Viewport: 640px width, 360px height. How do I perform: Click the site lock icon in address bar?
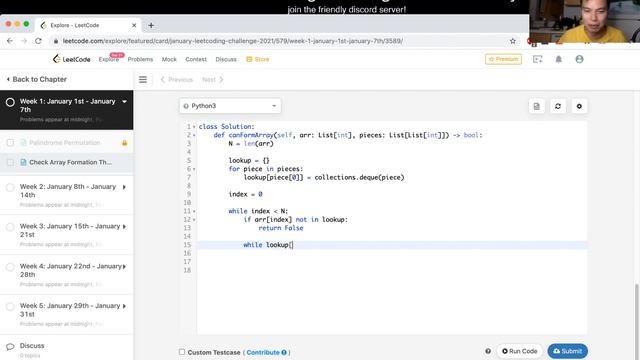tap(56, 41)
